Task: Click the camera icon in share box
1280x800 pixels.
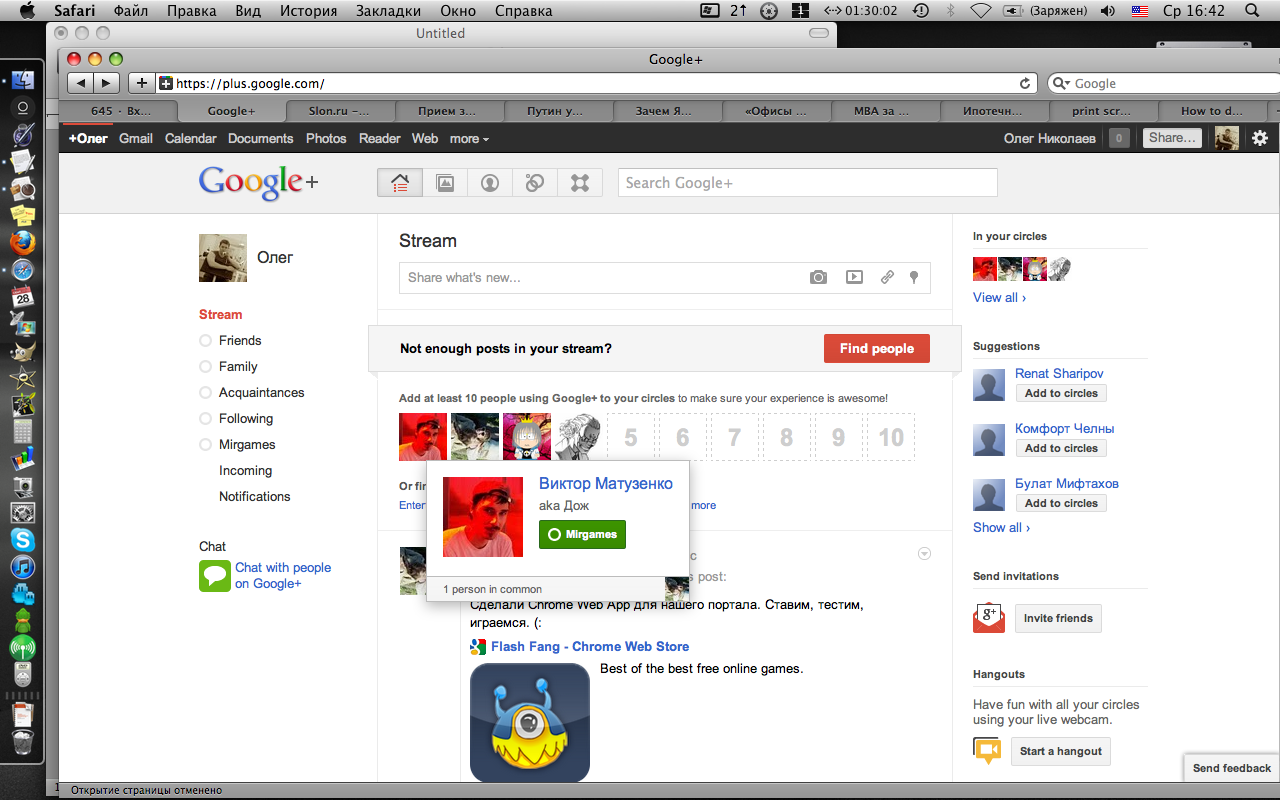Action: 818,278
